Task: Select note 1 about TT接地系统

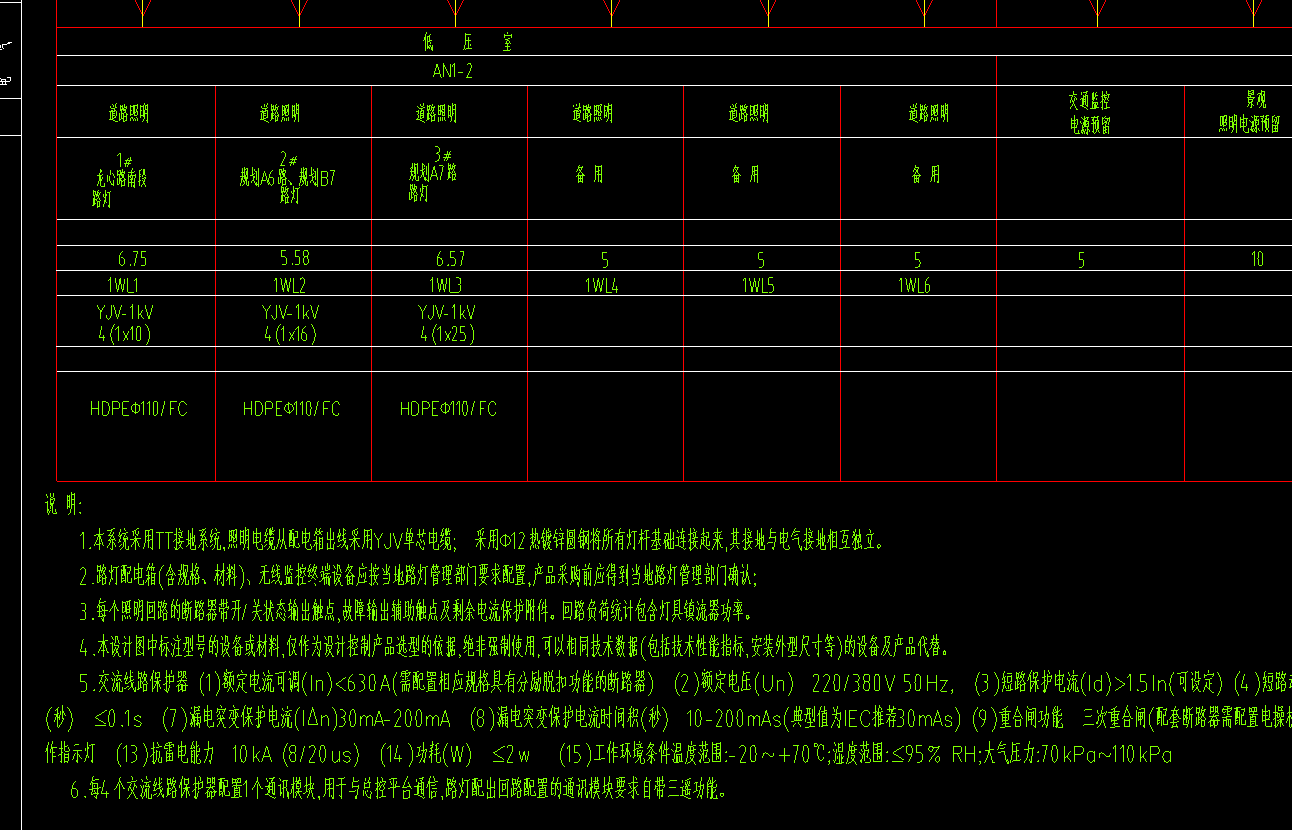Action: pos(482,541)
